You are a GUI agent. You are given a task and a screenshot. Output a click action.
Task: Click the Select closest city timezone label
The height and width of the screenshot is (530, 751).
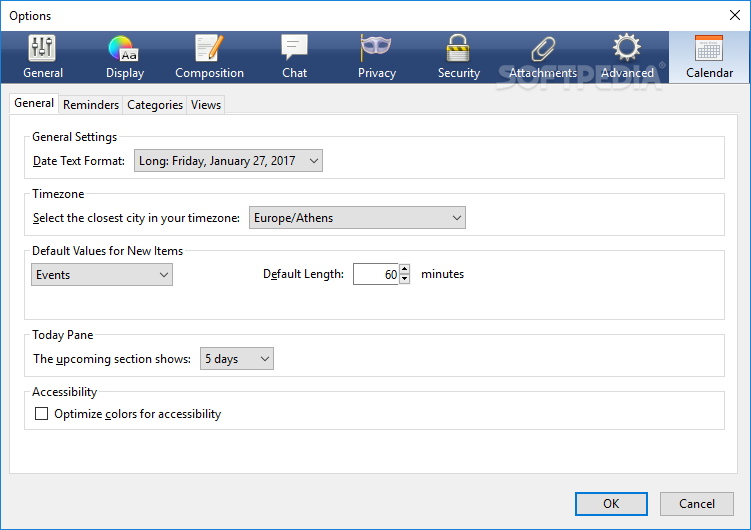[x=136, y=218]
